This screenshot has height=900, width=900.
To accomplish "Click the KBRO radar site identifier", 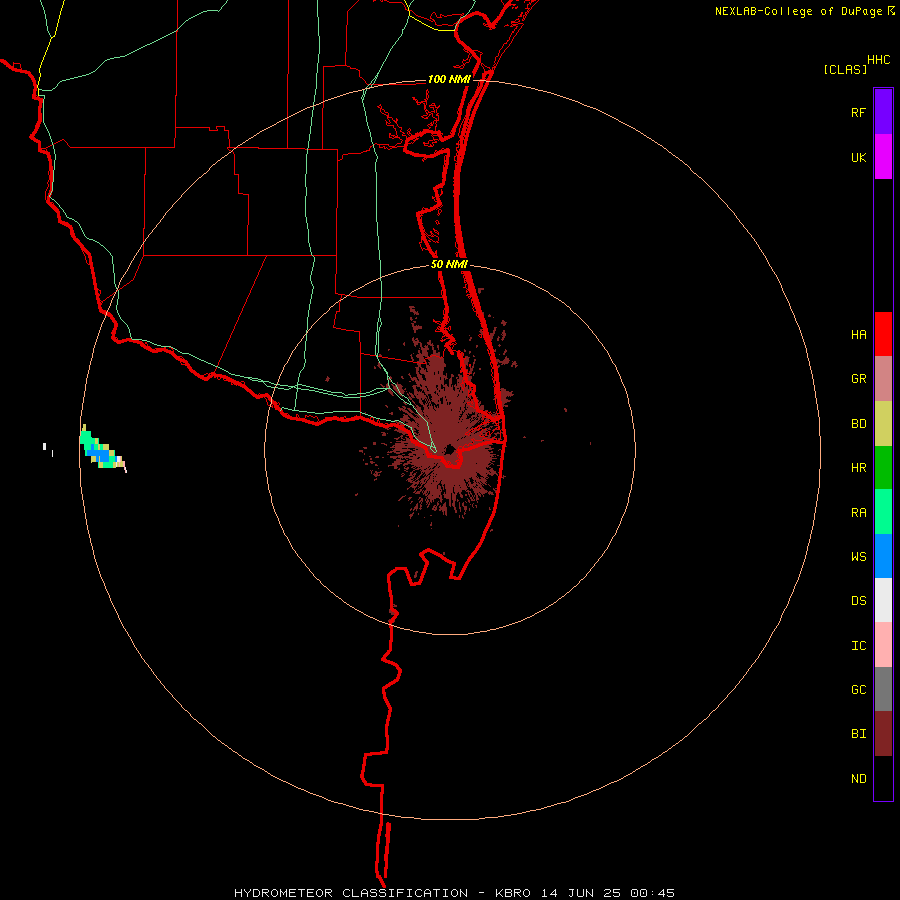I will coord(513,893).
